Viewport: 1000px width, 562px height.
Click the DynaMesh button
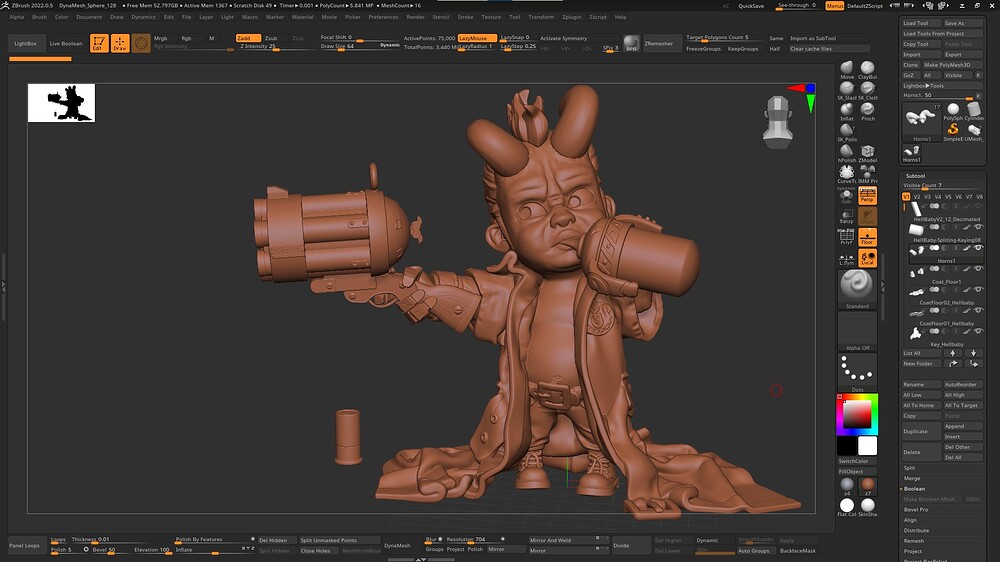(x=397, y=545)
